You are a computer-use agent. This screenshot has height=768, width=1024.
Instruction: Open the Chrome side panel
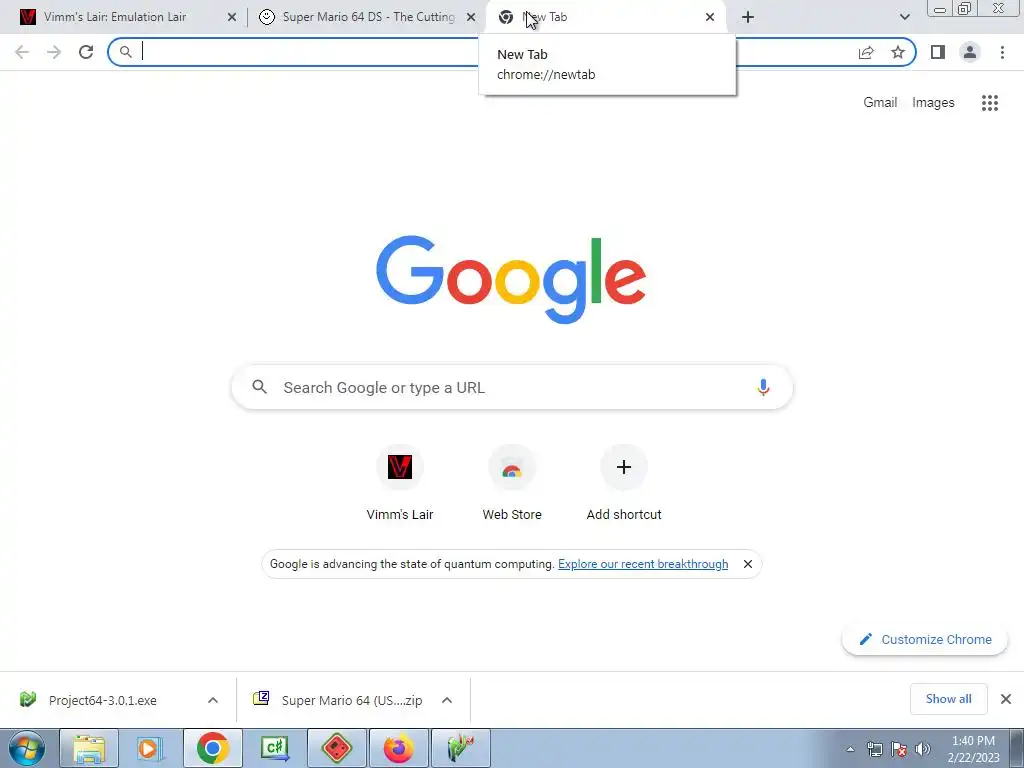[938, 52]
